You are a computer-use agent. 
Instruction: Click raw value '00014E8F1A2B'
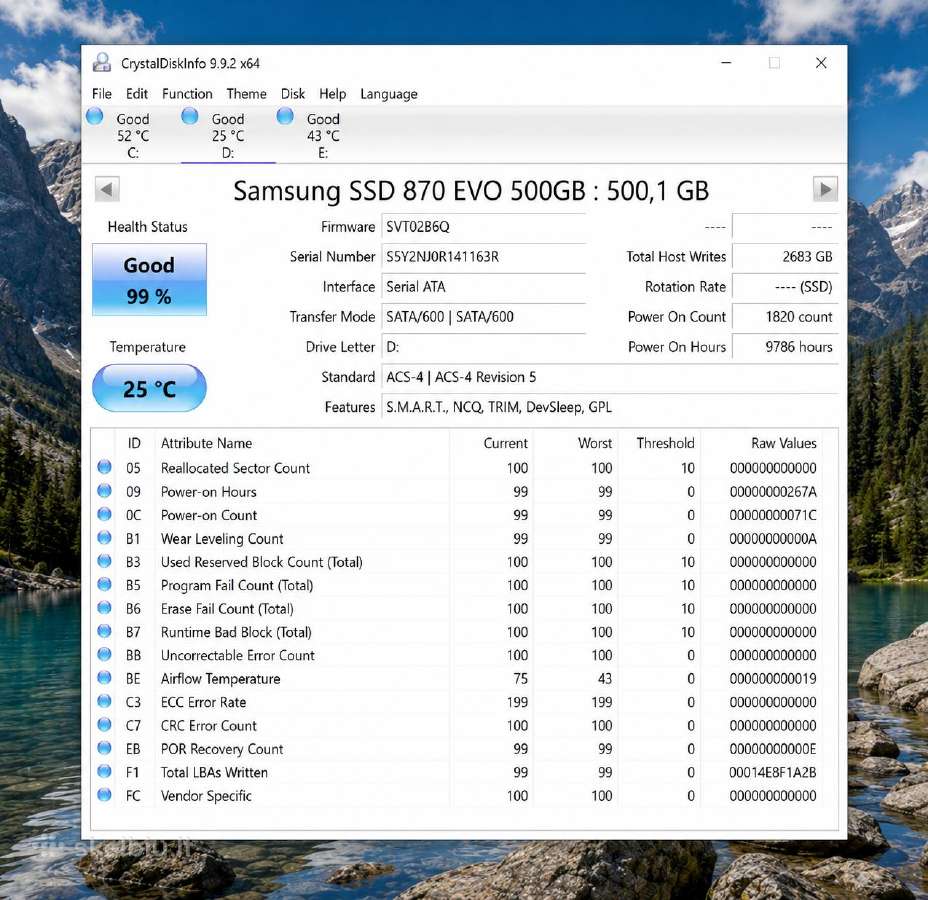[x=772, y=772]
